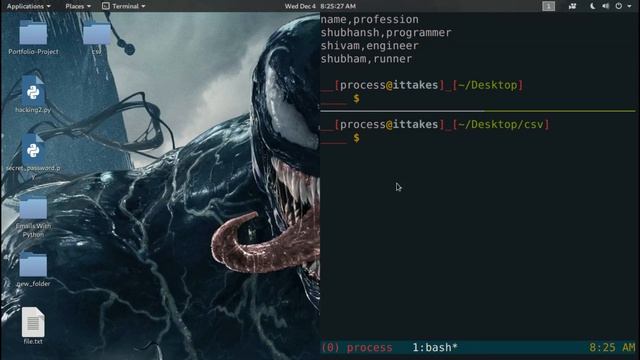
Task: Click the $ prompt in upper pane
Action: click(x=357, y=98)
